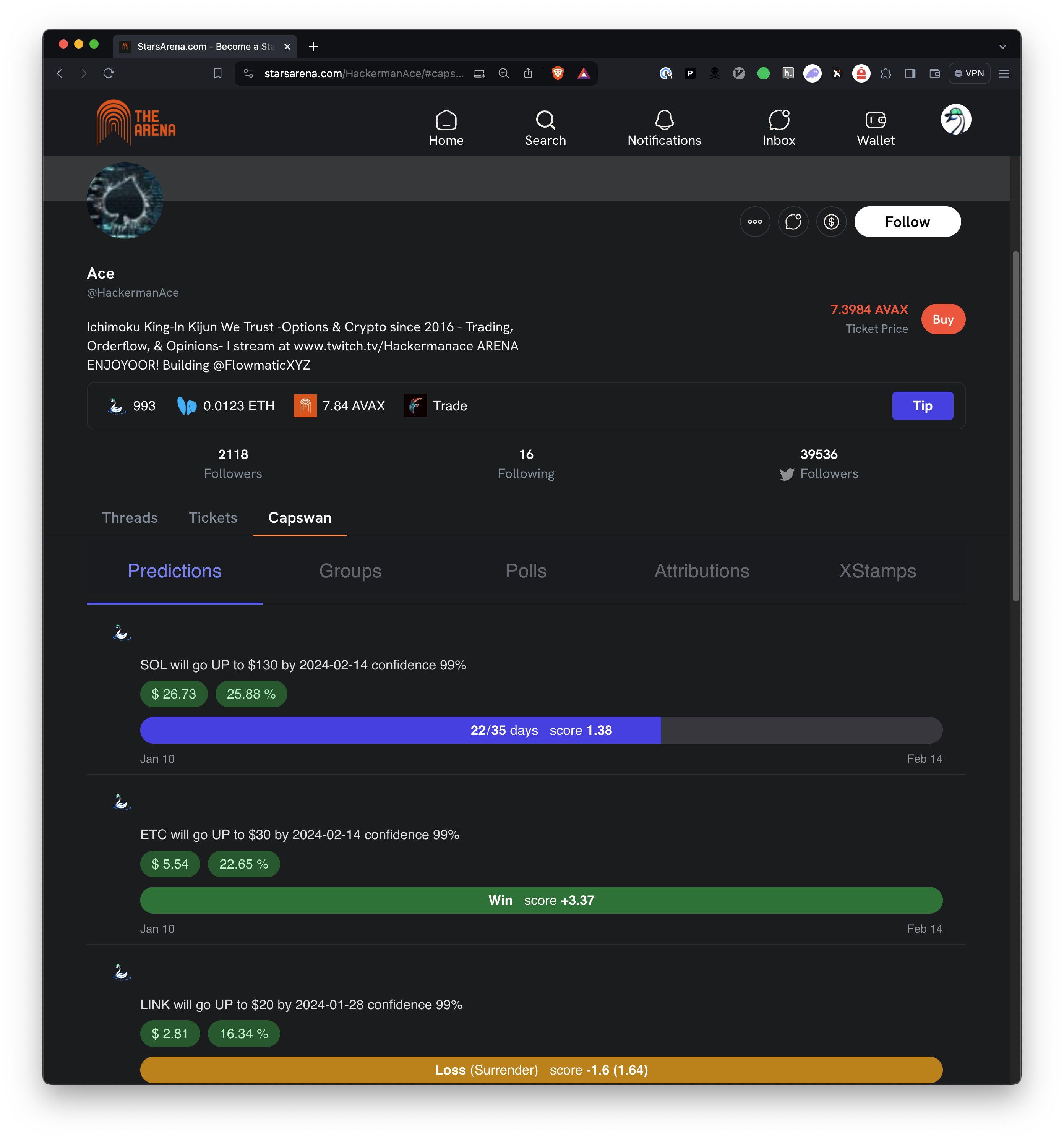Open Notifications bell icon
The image size is (1064, 1141).
click(664, 127)
